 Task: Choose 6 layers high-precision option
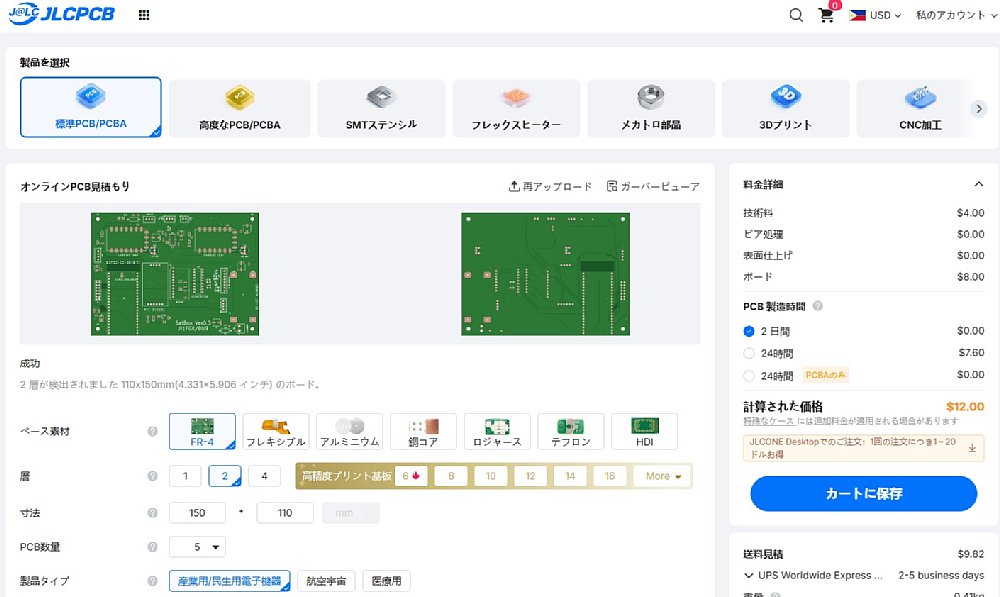click(411, 476)
